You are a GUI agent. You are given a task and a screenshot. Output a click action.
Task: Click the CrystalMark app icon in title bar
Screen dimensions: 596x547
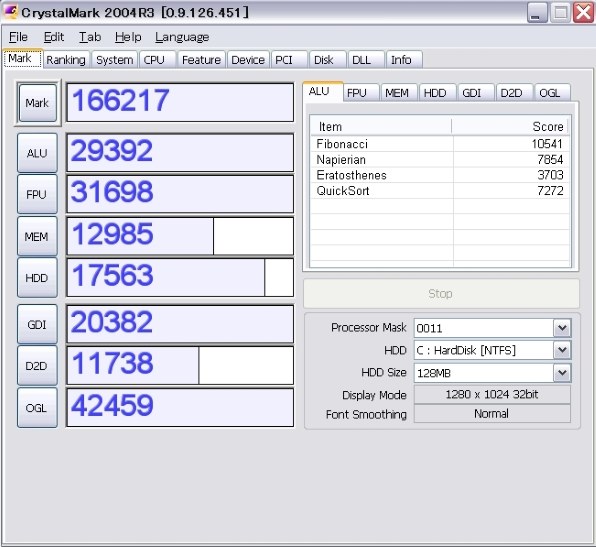[x=10, y=12]
